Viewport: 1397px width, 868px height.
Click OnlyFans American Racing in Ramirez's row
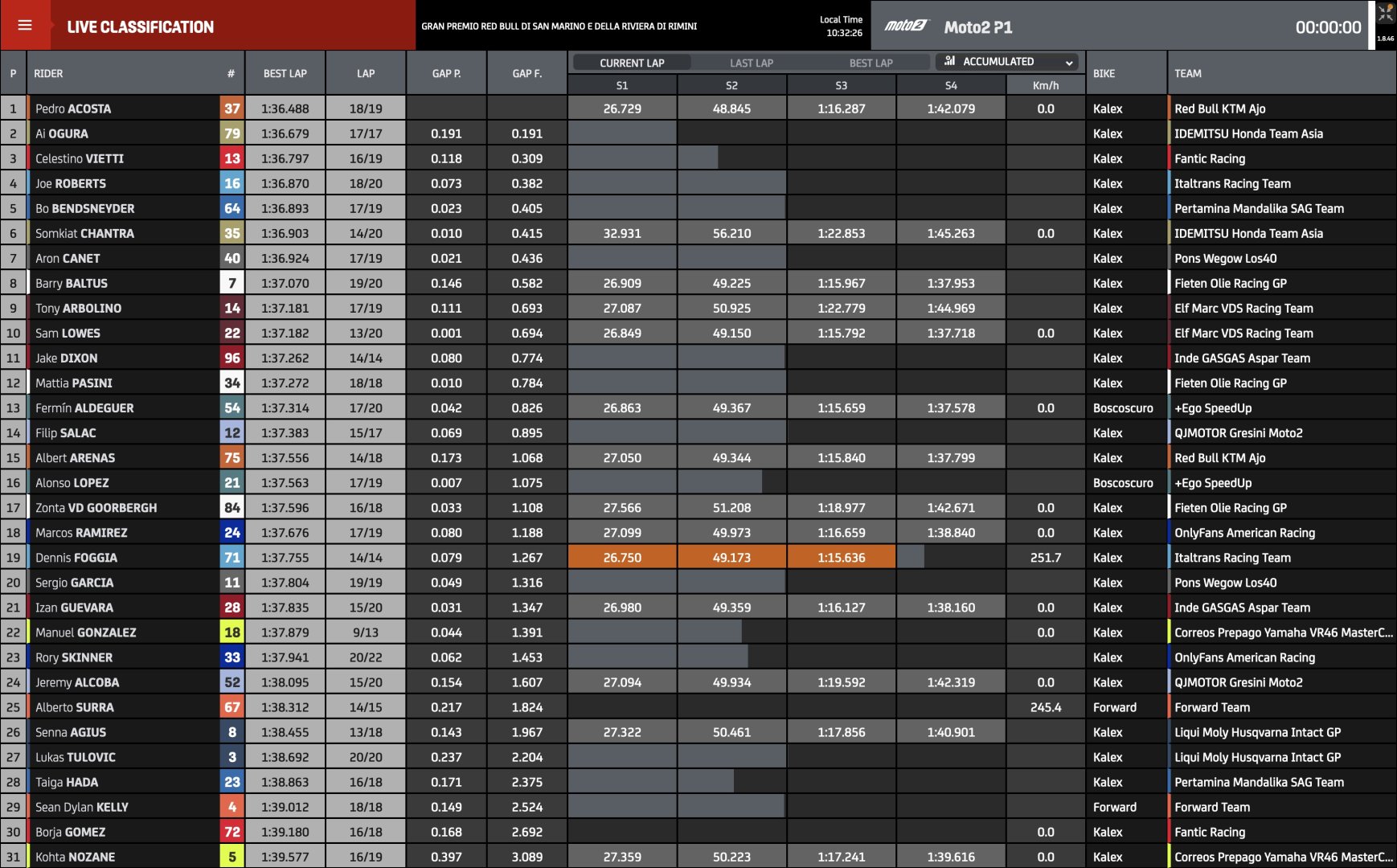tap(1244, 532)
